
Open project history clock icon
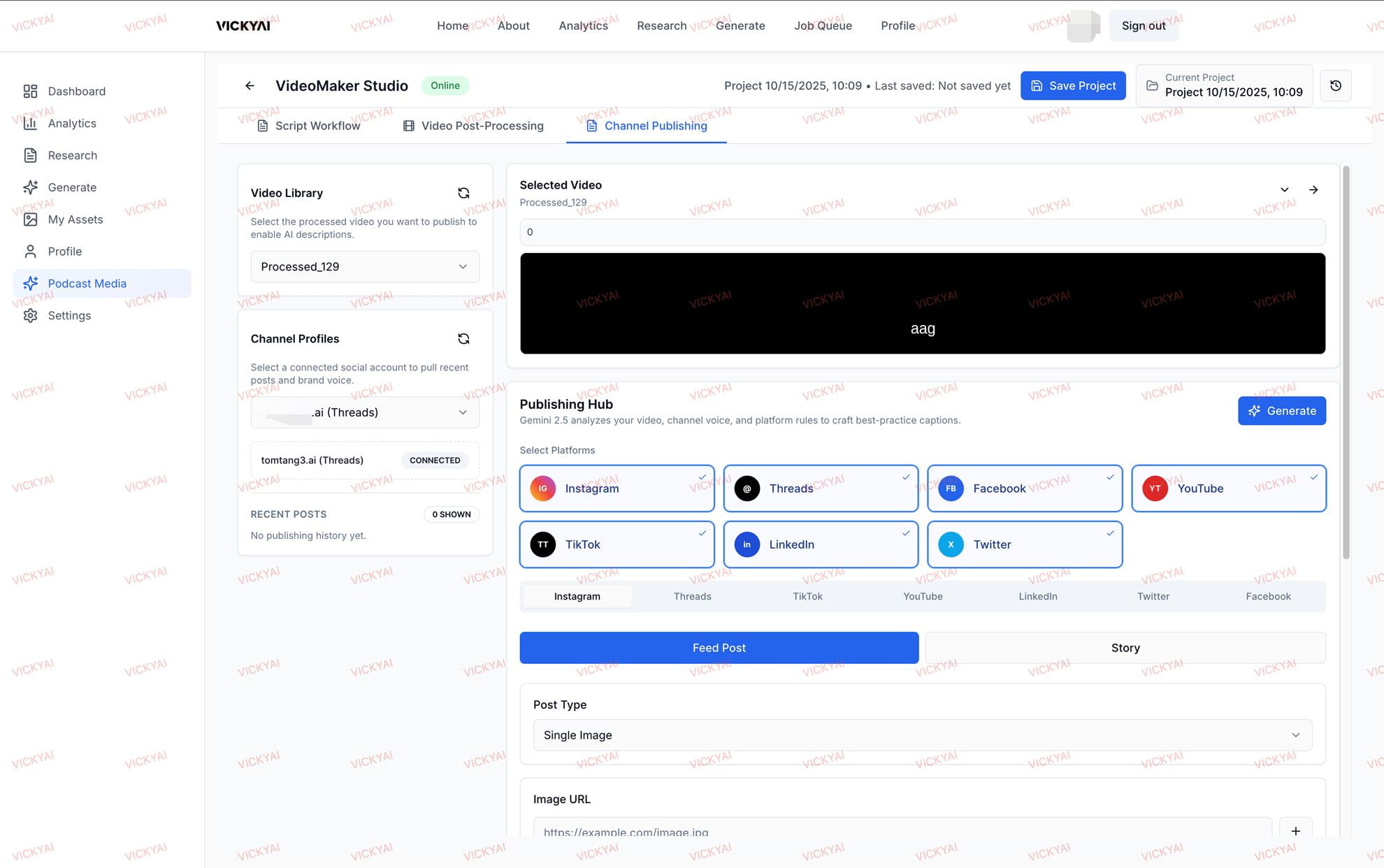(x=1335, y=85)
